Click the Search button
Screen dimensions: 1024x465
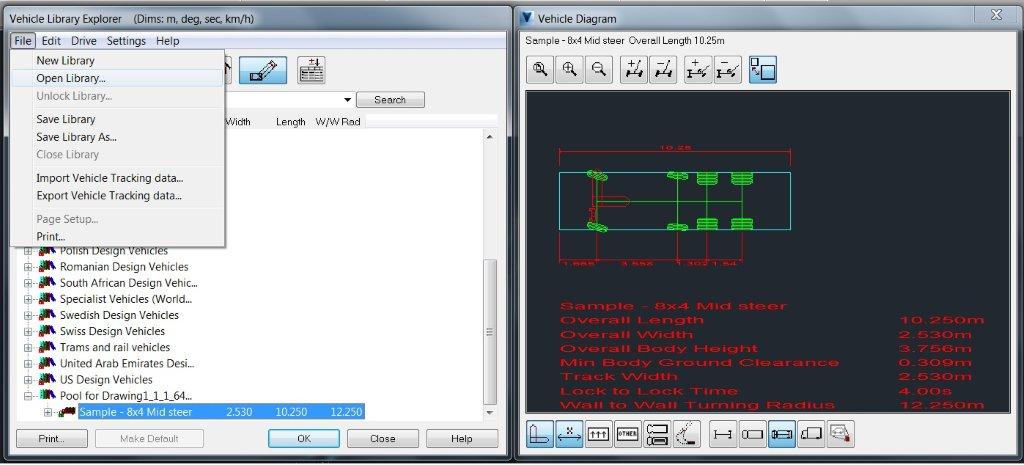click(x=390, y=100)
